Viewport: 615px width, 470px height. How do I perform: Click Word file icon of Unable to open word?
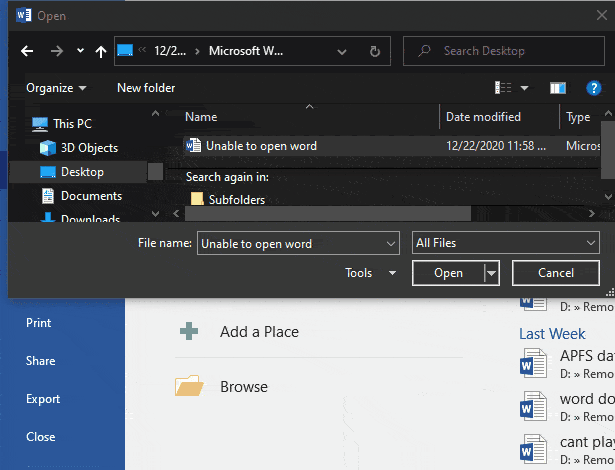[x=193, y=146]
